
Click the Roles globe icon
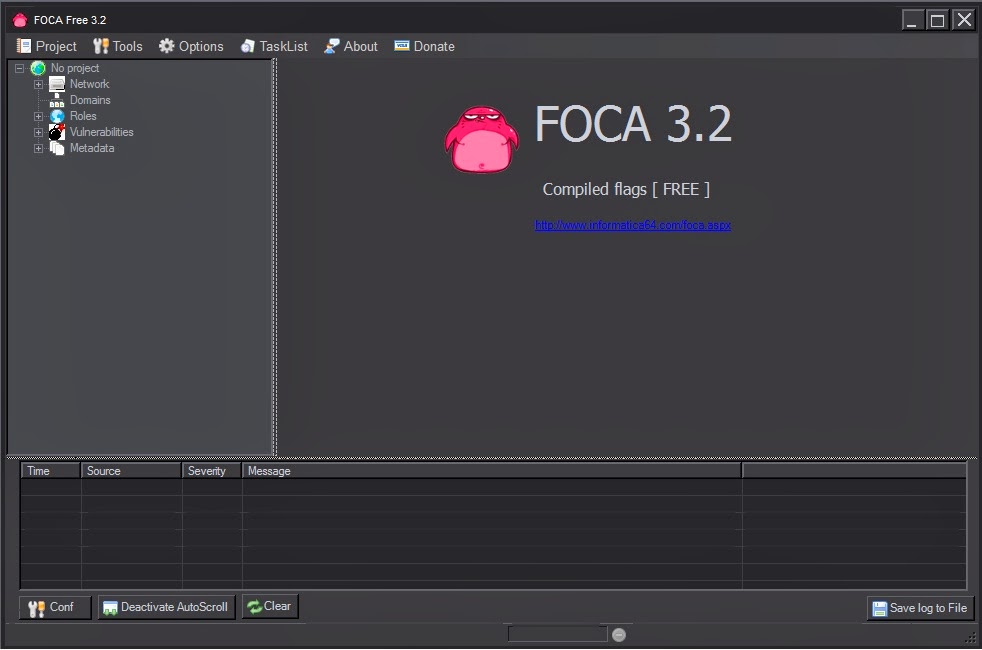tap(57, 116)
